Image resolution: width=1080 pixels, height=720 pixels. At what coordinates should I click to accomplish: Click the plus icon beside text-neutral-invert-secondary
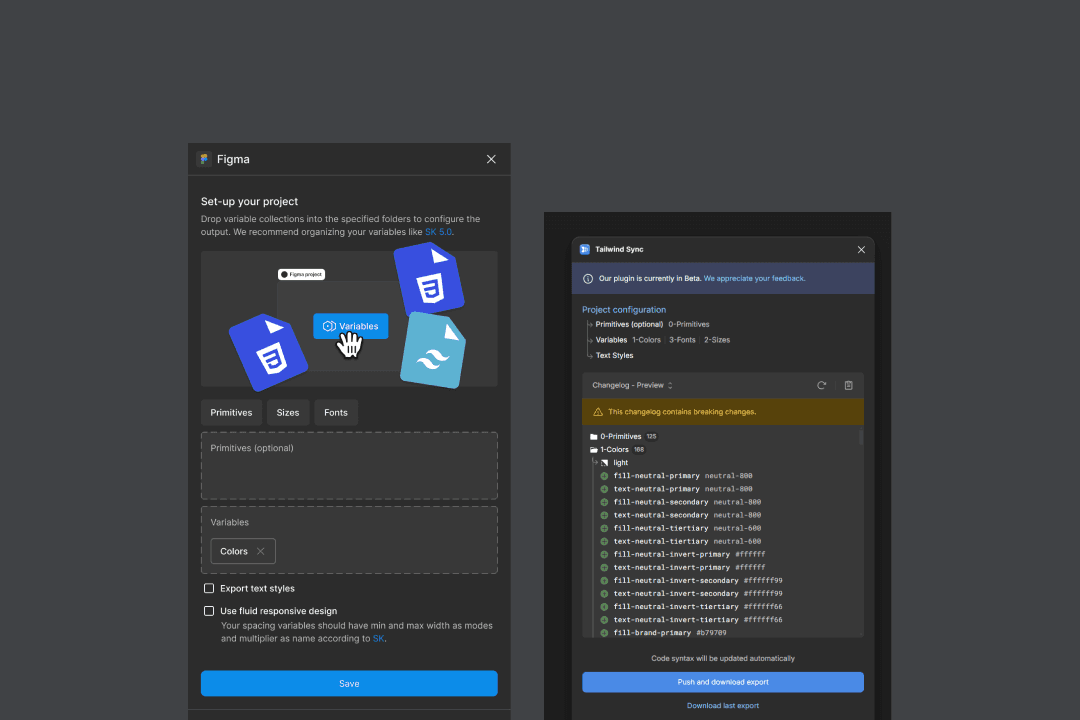(604, 594)
